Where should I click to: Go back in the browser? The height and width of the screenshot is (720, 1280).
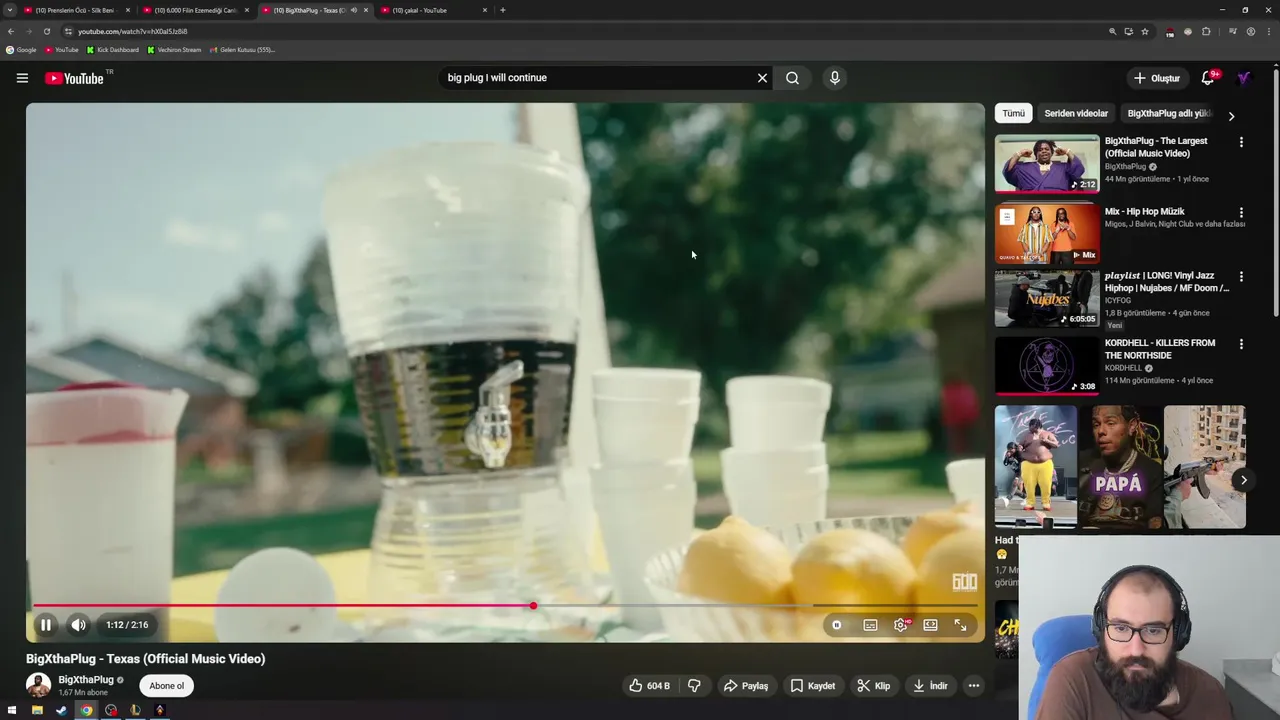11,31
